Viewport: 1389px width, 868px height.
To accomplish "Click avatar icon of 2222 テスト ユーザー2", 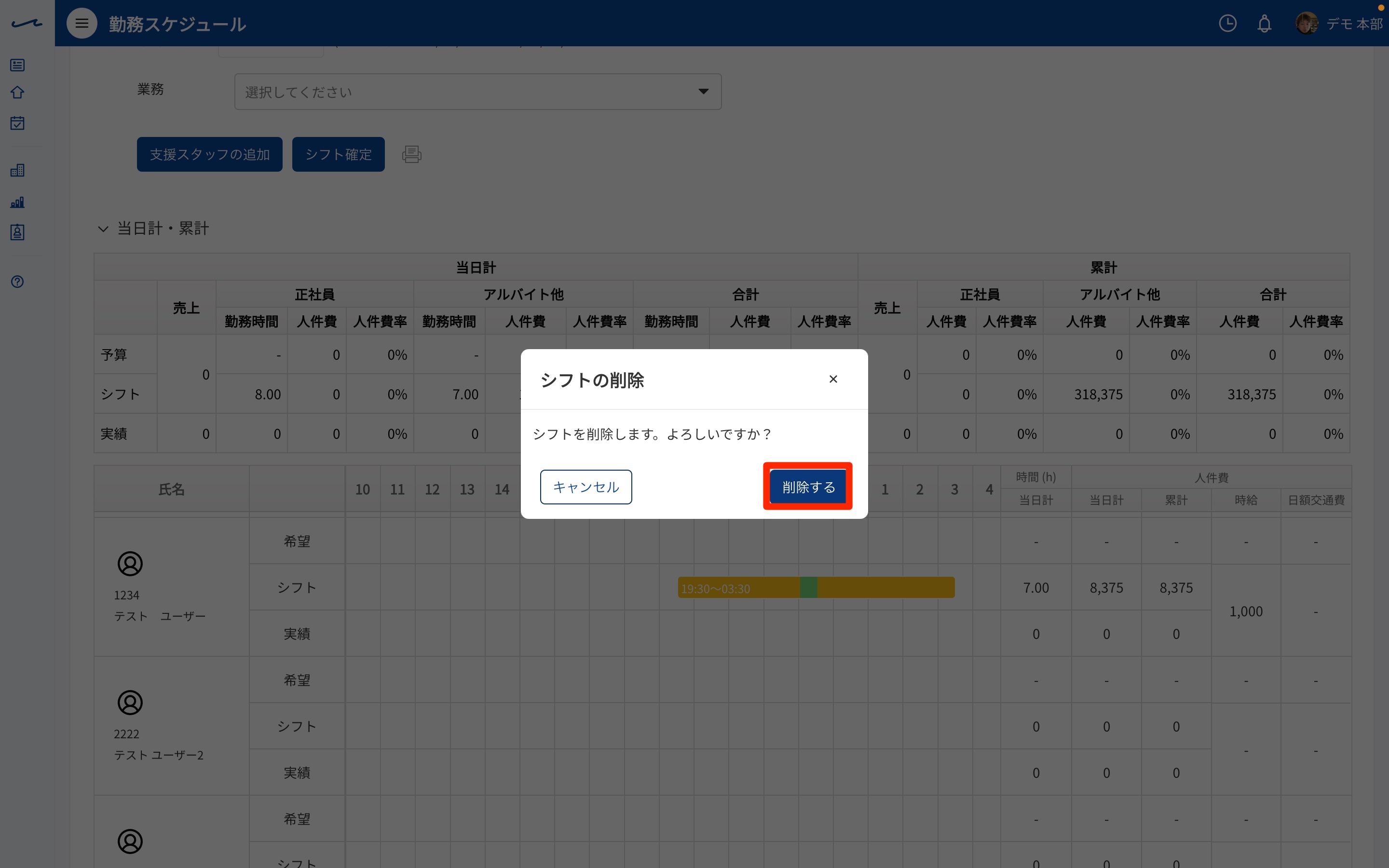I will 130,703.
